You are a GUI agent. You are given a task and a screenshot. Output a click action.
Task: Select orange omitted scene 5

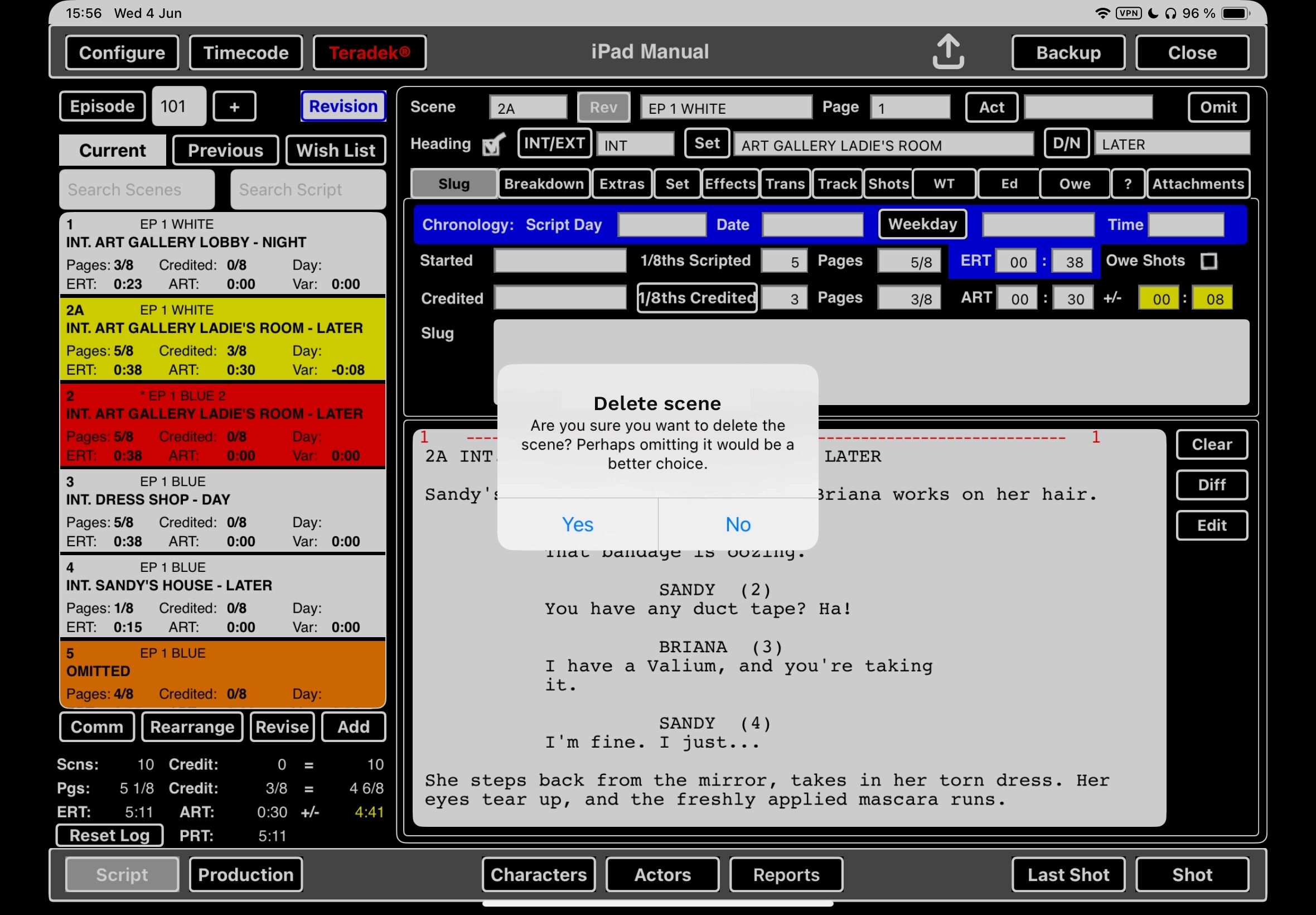click(222, 673)
